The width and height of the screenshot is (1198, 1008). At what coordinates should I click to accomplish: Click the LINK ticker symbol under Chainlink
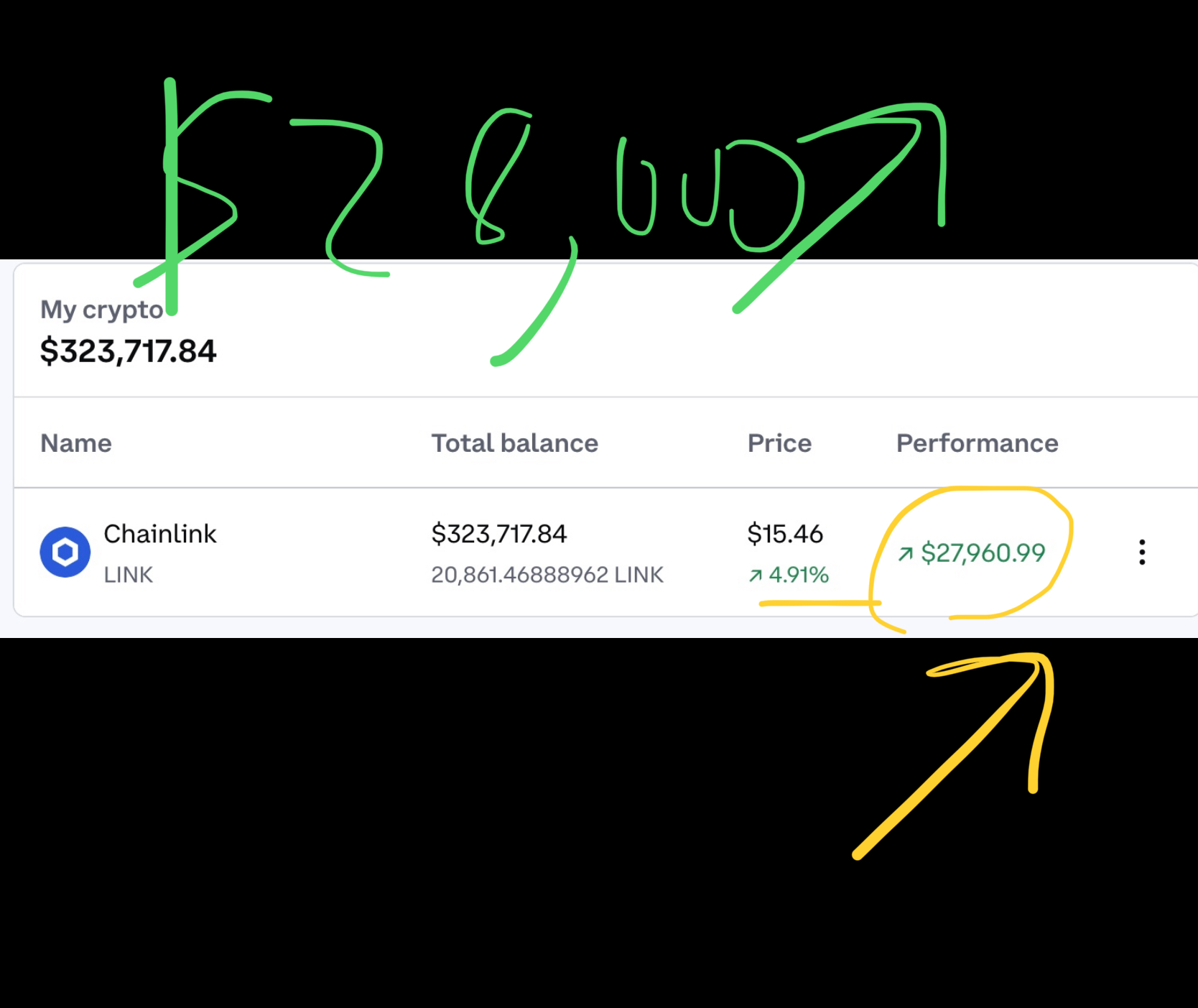coord(129,575)
